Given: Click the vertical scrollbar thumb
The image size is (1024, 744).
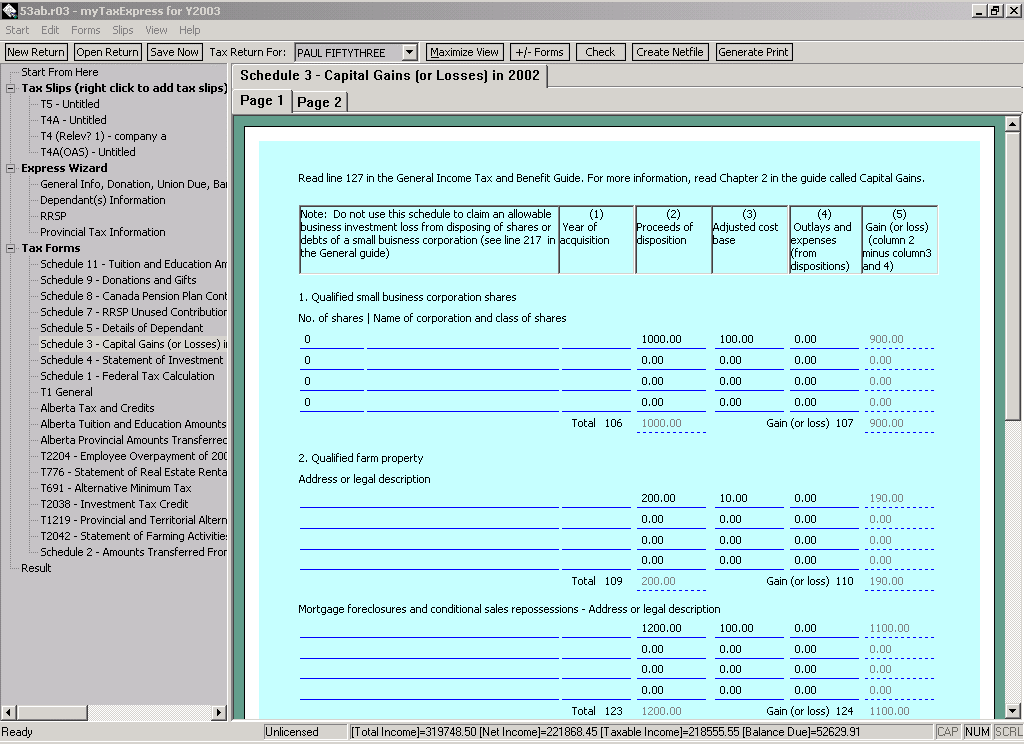Looking at the screenshot, I should click(1013, 275).
